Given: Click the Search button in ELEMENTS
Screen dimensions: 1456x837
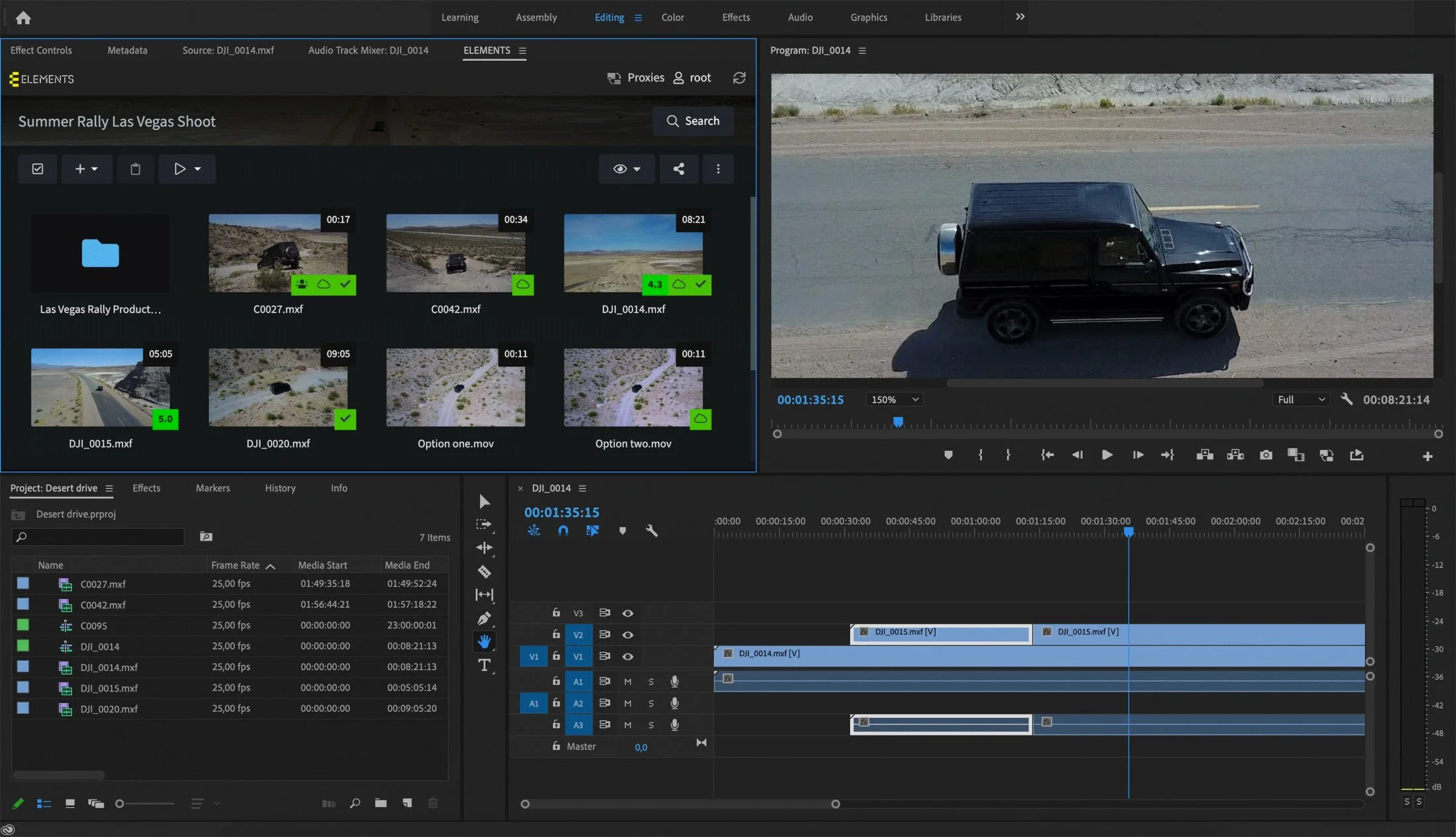Looking at the screenshot, I should 693,121.
